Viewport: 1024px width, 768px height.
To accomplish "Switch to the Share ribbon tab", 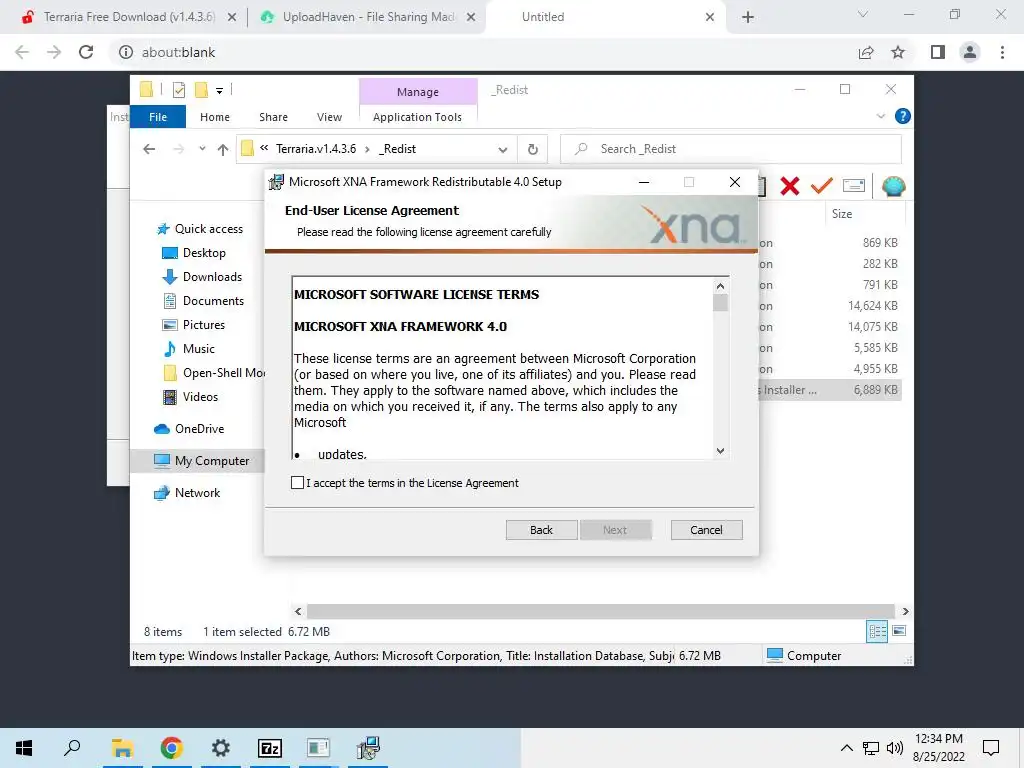I will (x=273, y=117).
